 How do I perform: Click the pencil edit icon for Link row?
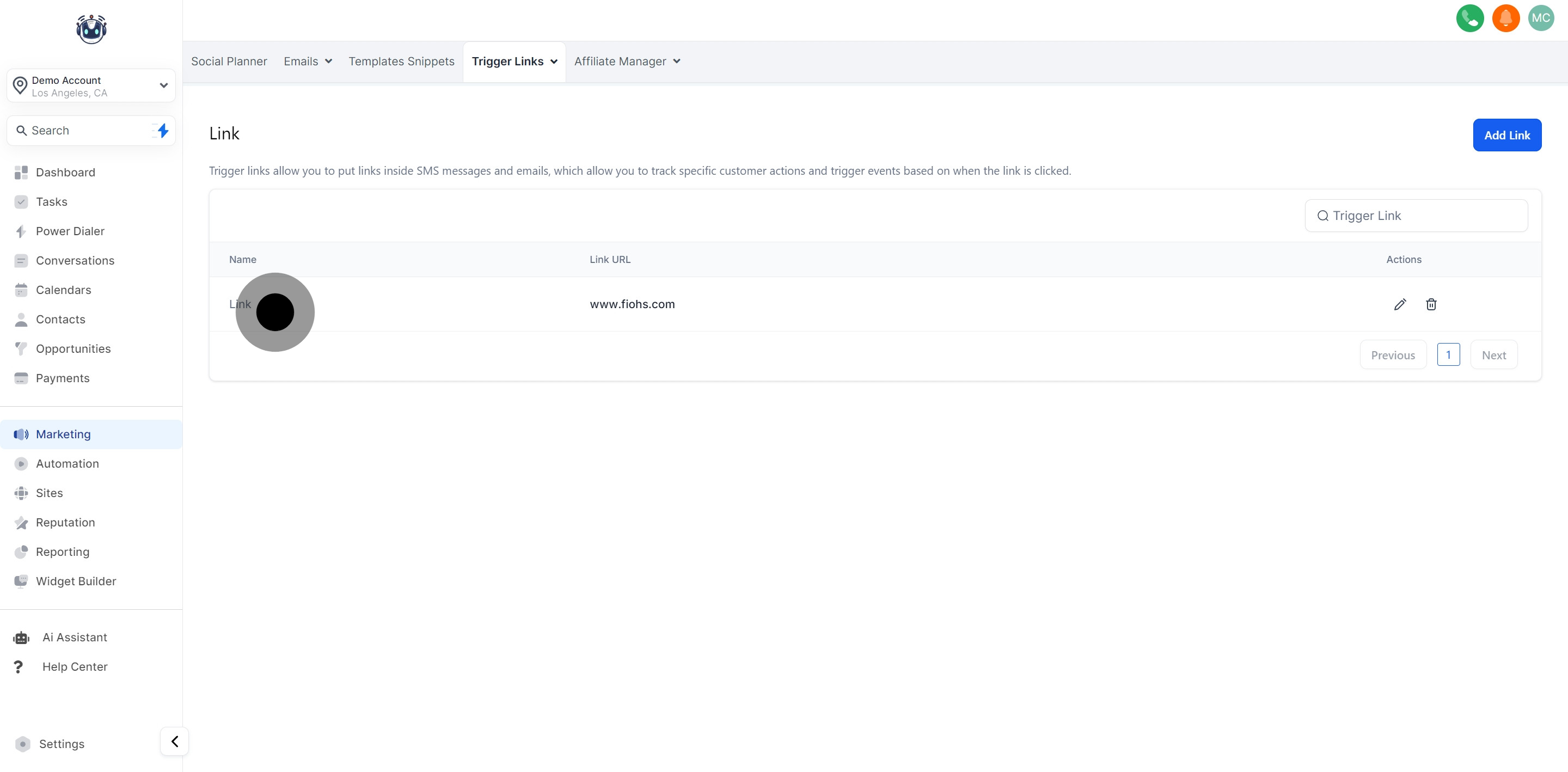(1399, 304)
